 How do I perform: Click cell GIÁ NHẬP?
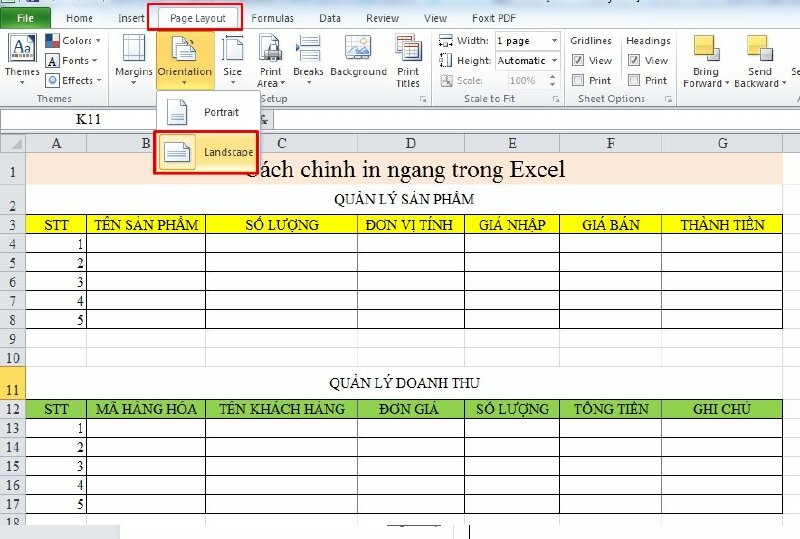pos(512,225)
